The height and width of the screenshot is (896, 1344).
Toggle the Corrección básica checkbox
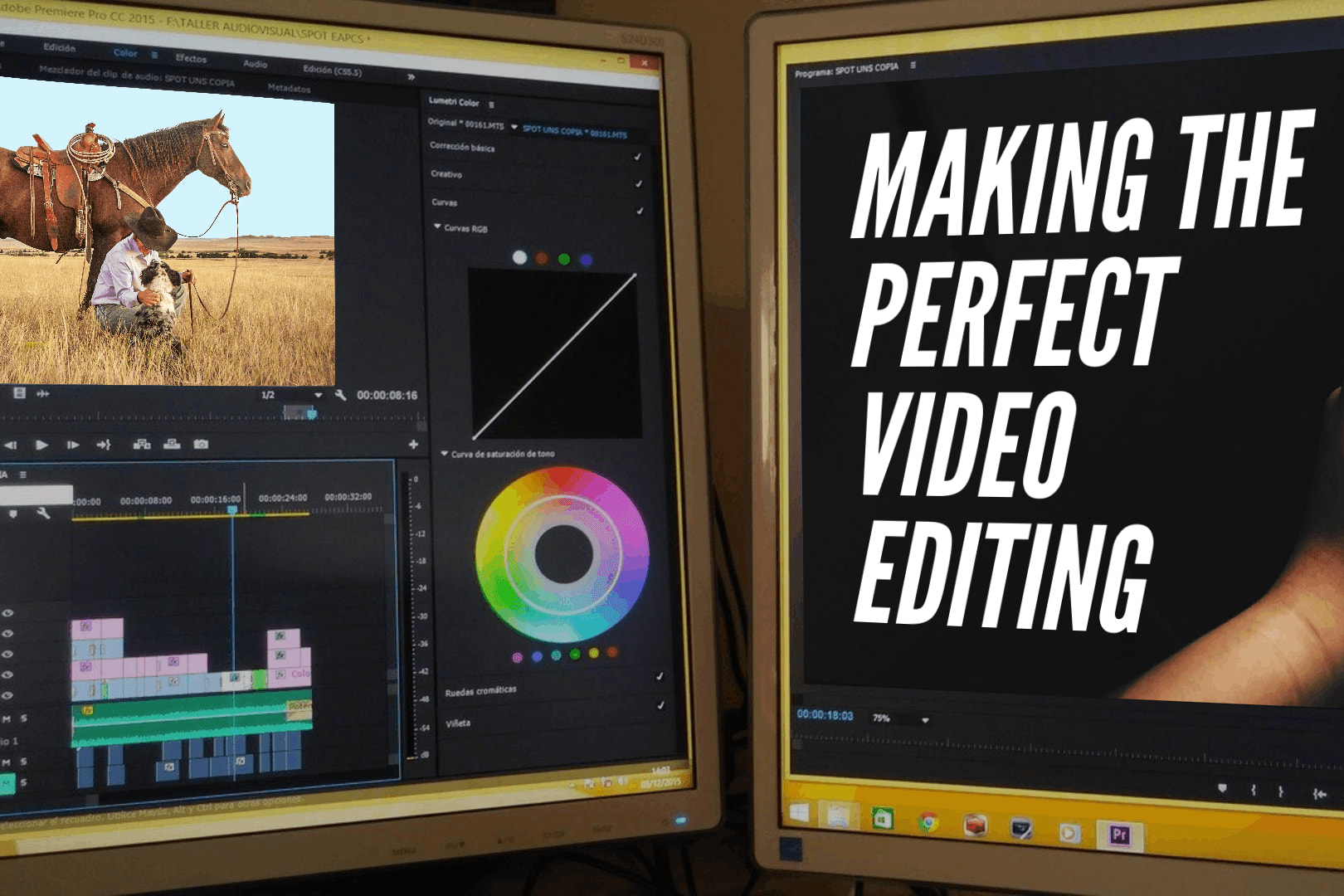(637, 157)
